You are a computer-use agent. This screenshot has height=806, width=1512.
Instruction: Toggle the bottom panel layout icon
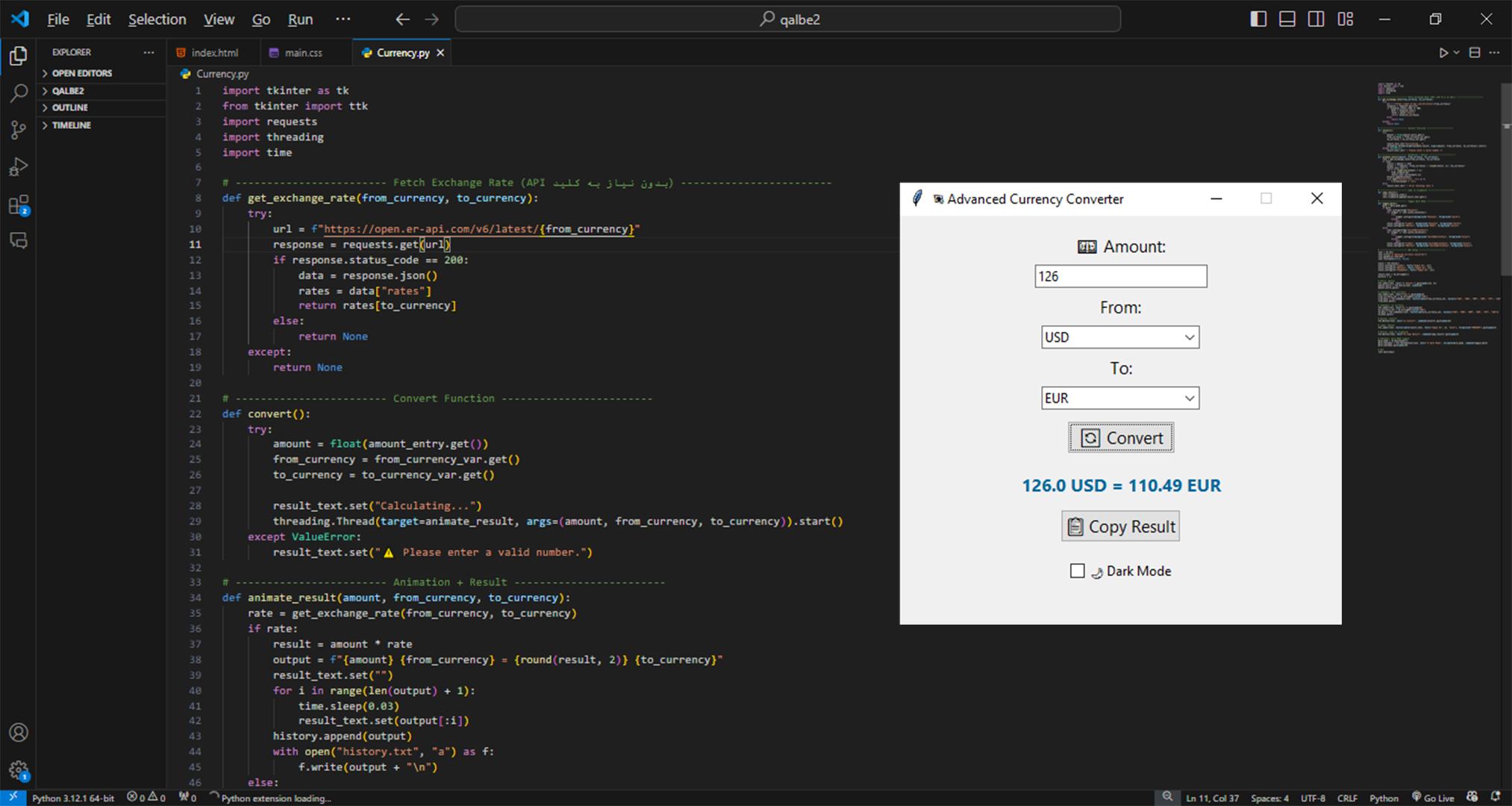coord(1287,19)
